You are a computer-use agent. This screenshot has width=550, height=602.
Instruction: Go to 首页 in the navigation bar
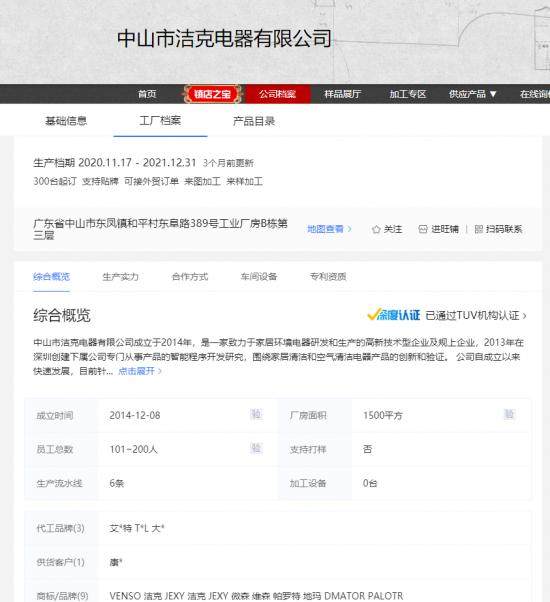click(147, 94)
